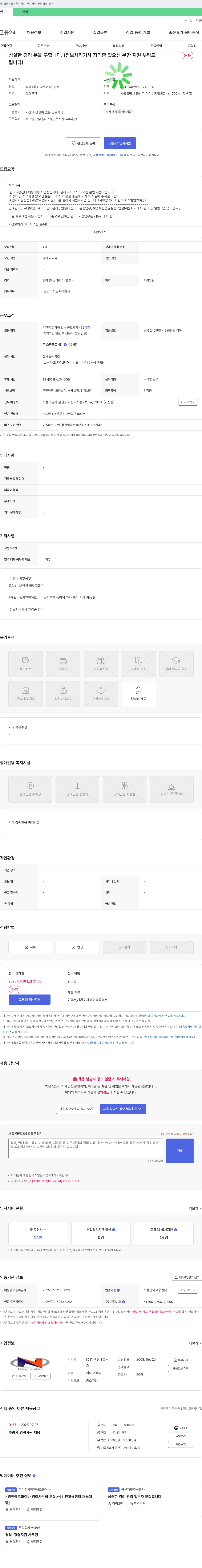Jump to the 전형방법 section tab
202x1568 pixels.
(x=156, y=46)
